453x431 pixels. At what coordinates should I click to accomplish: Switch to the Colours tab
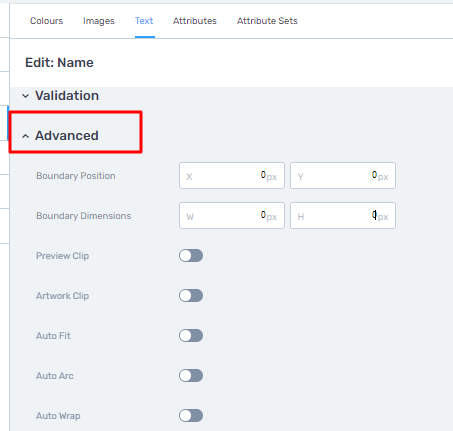point(46,21)
